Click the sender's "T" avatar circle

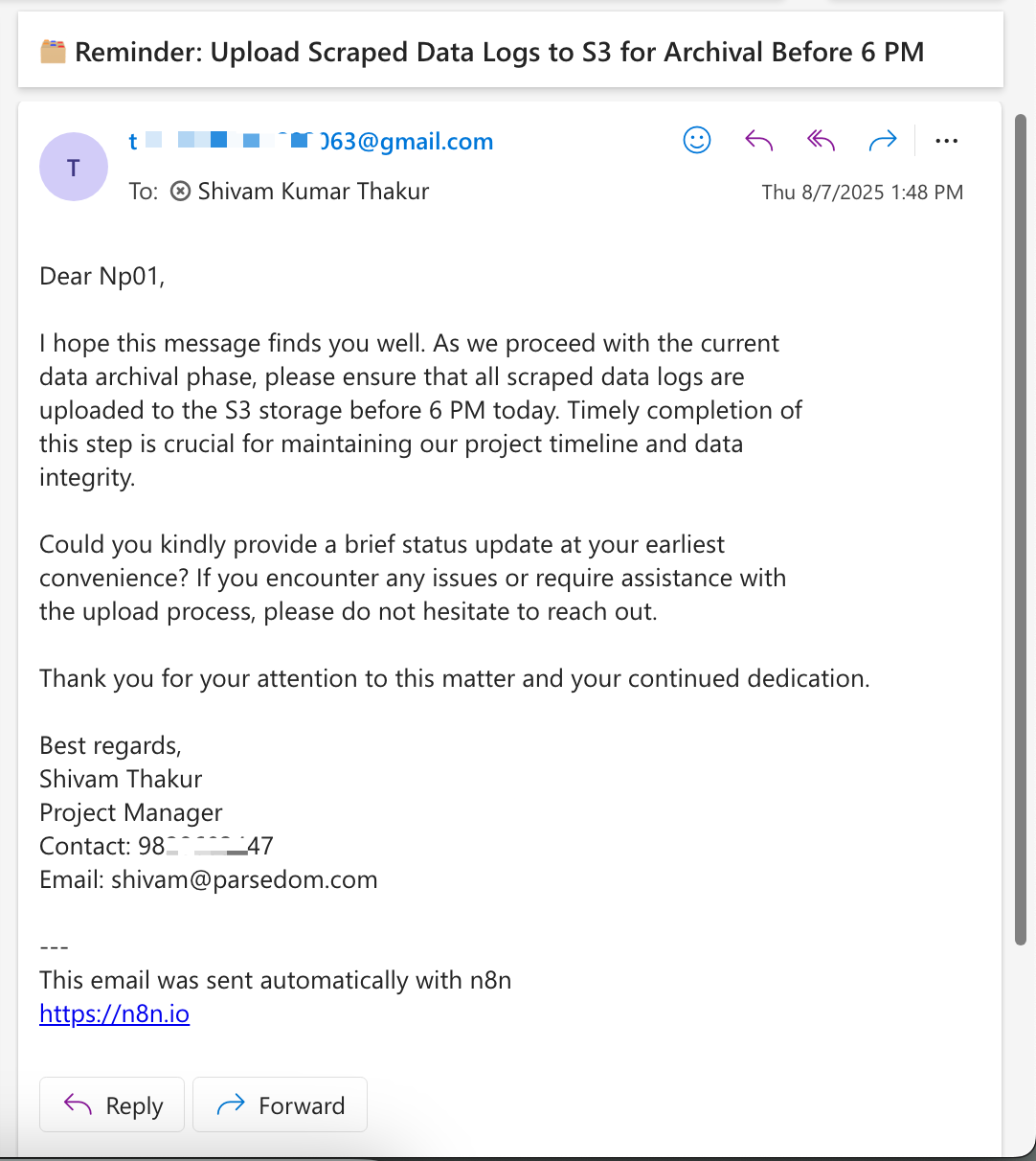[x=73, y=168]
